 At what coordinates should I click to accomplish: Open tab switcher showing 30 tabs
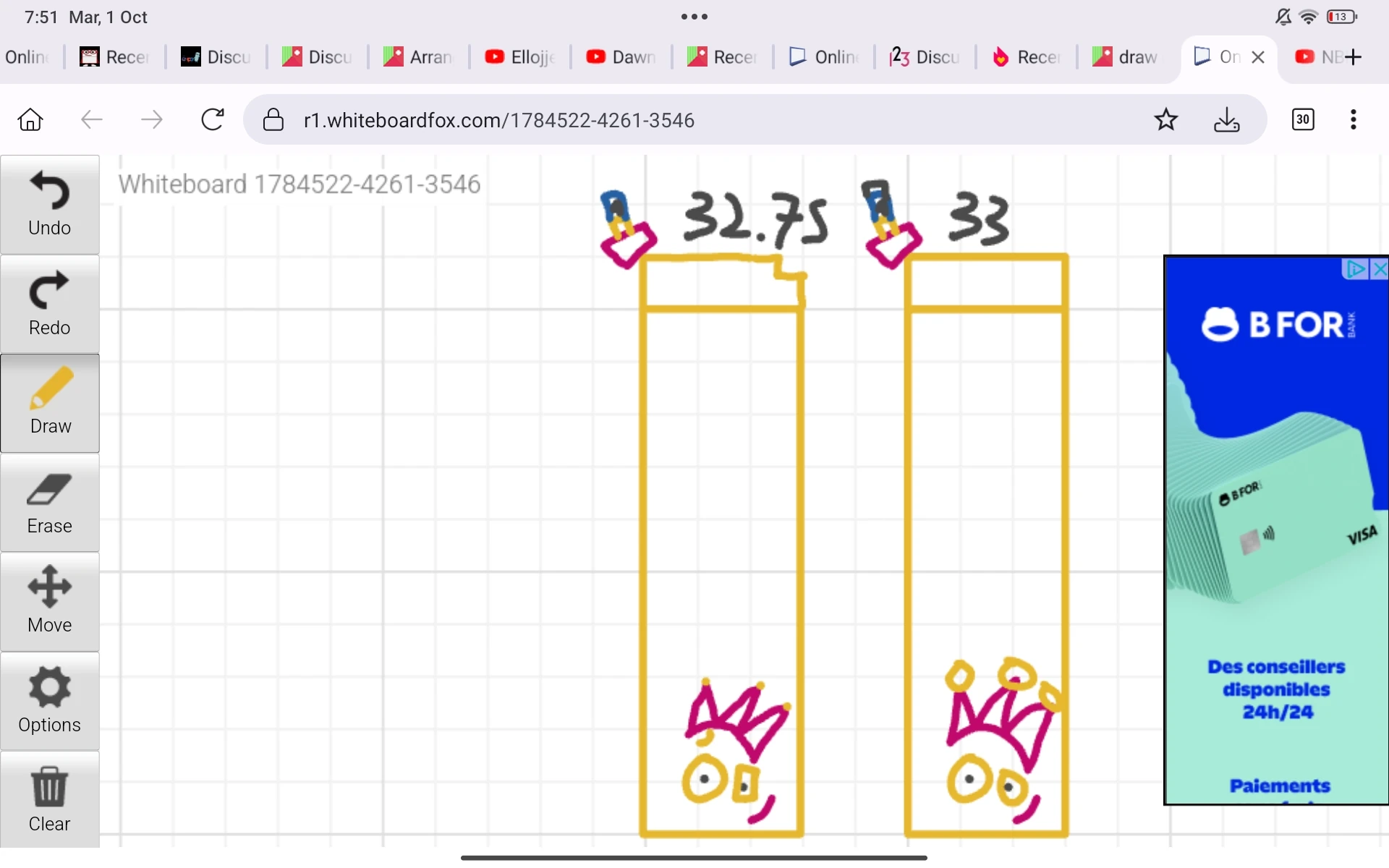coord(1303,120)
